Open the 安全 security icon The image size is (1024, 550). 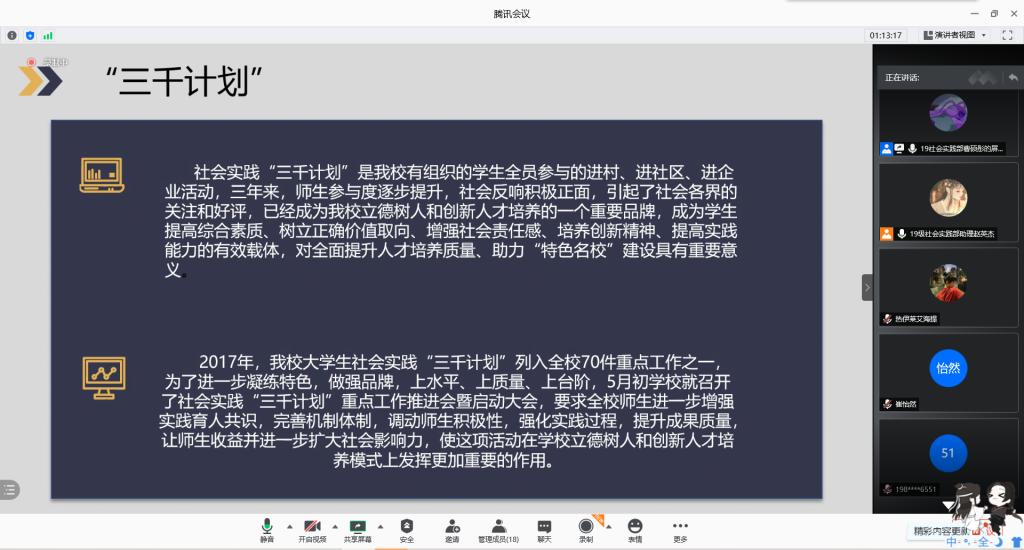(x=407, y=527)
